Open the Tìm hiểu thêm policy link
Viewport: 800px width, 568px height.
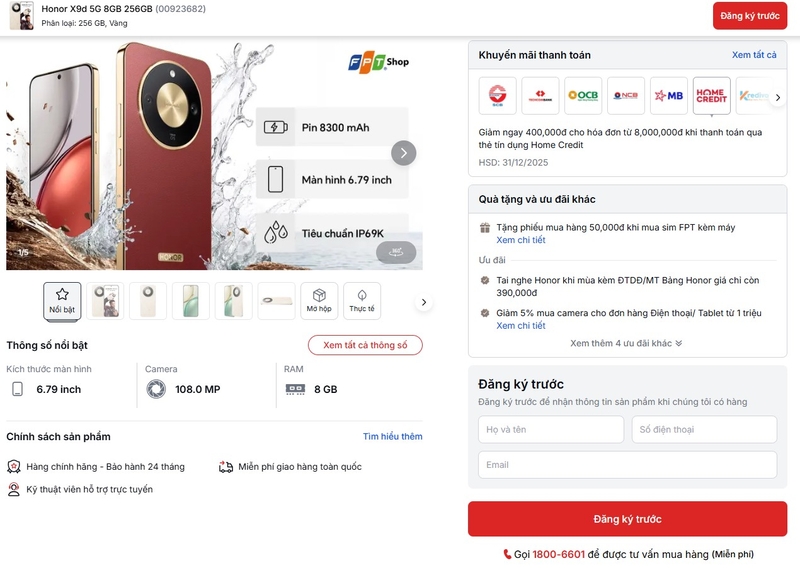392,437
